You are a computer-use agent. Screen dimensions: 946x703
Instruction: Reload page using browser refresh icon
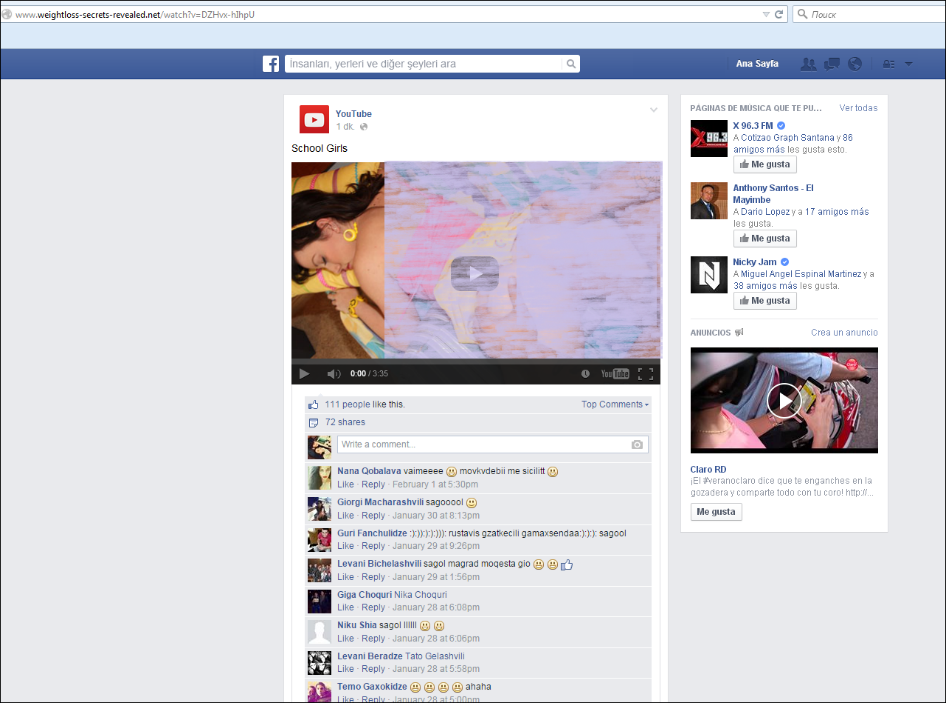click(x=779, y=14)
